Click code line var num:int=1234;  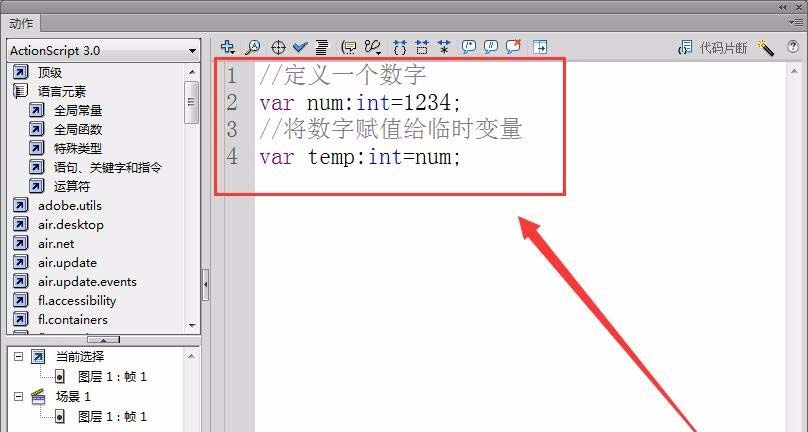pos(359,103)
